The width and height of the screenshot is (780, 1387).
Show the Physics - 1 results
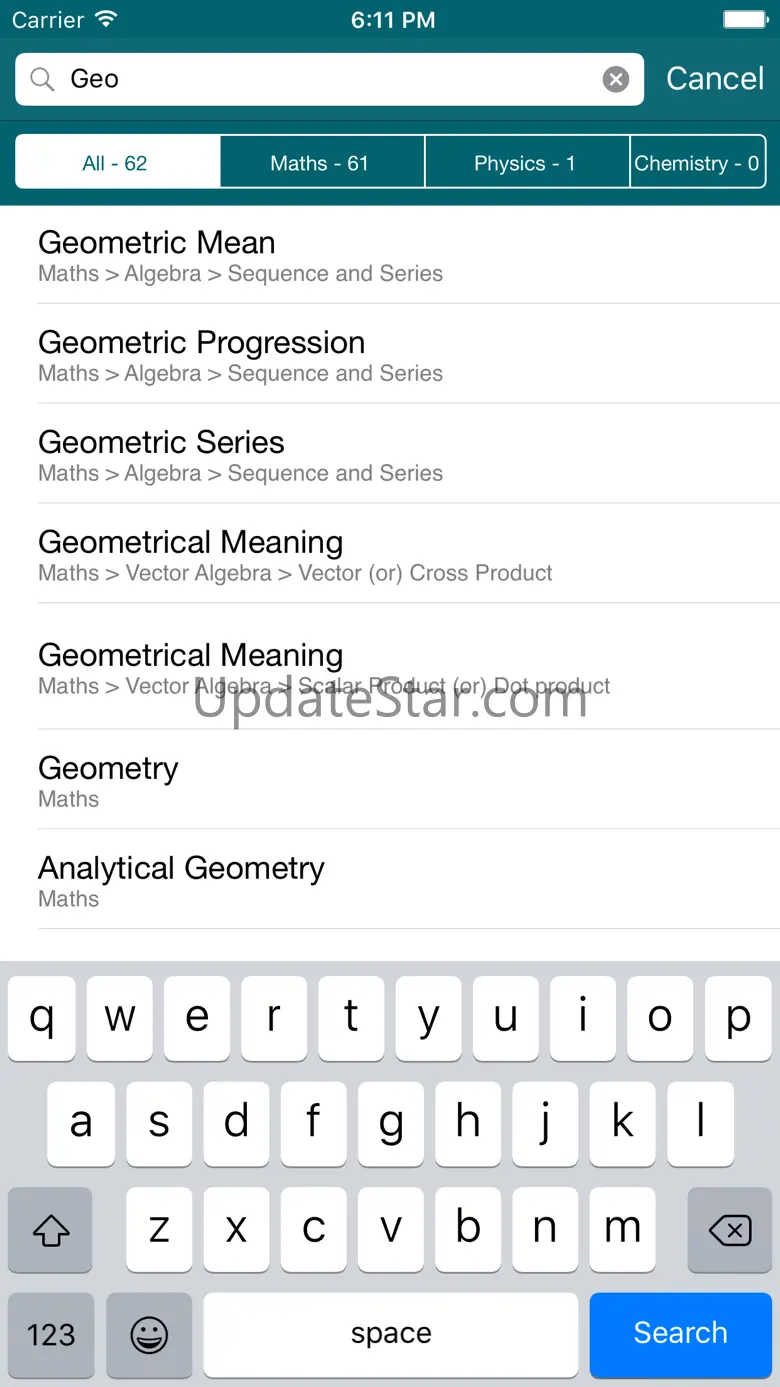click(x=526, y=163)
